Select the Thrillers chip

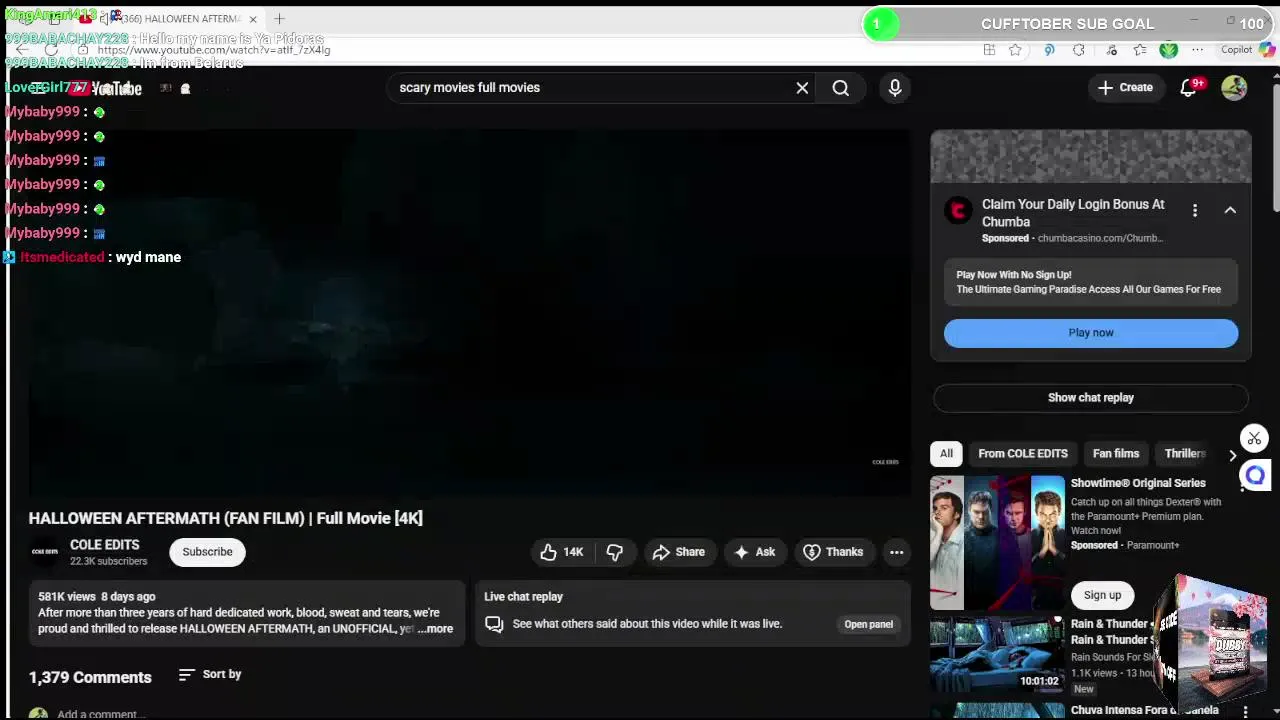[1185, 454]
